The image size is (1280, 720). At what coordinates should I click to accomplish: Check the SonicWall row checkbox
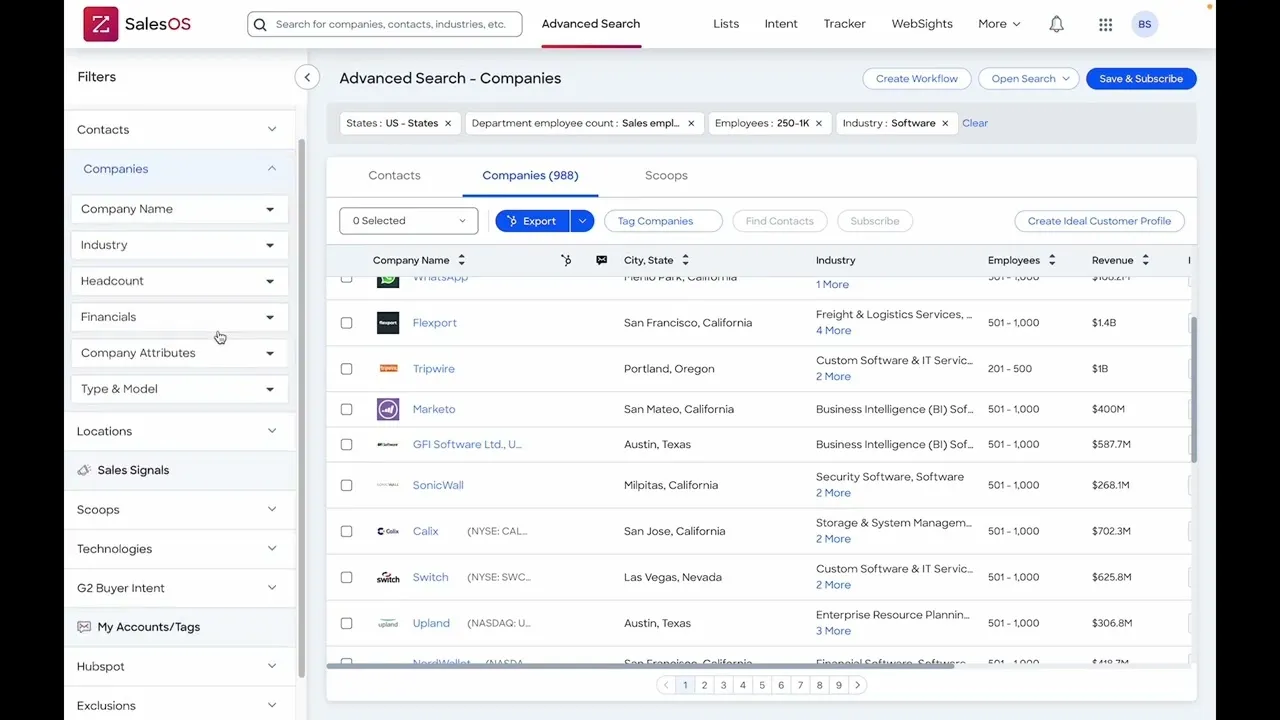[346, 485]
